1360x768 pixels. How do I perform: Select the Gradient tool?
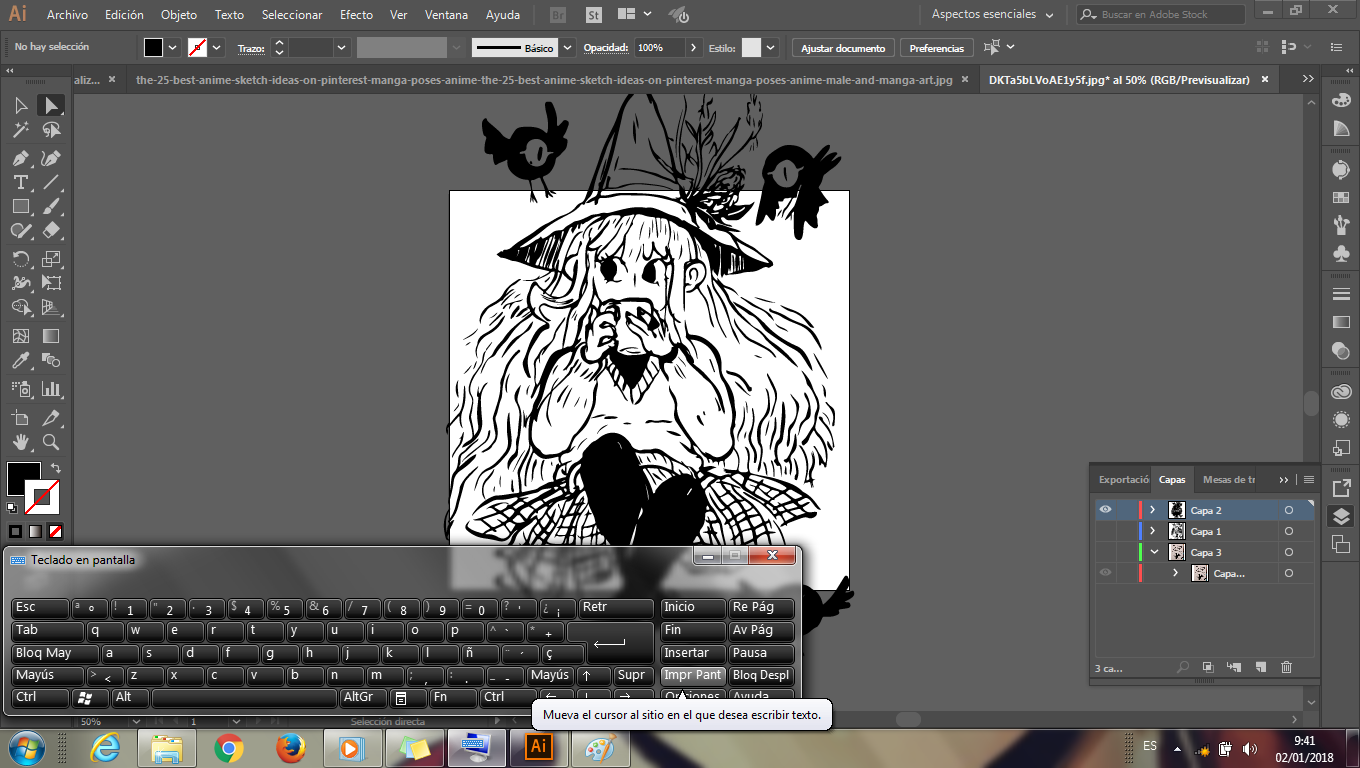coord(51,336)
